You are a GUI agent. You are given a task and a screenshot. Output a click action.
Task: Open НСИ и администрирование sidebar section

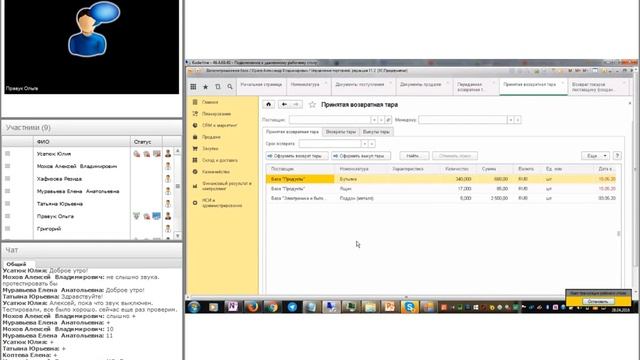pyautogui.click(x=222, y=203)
